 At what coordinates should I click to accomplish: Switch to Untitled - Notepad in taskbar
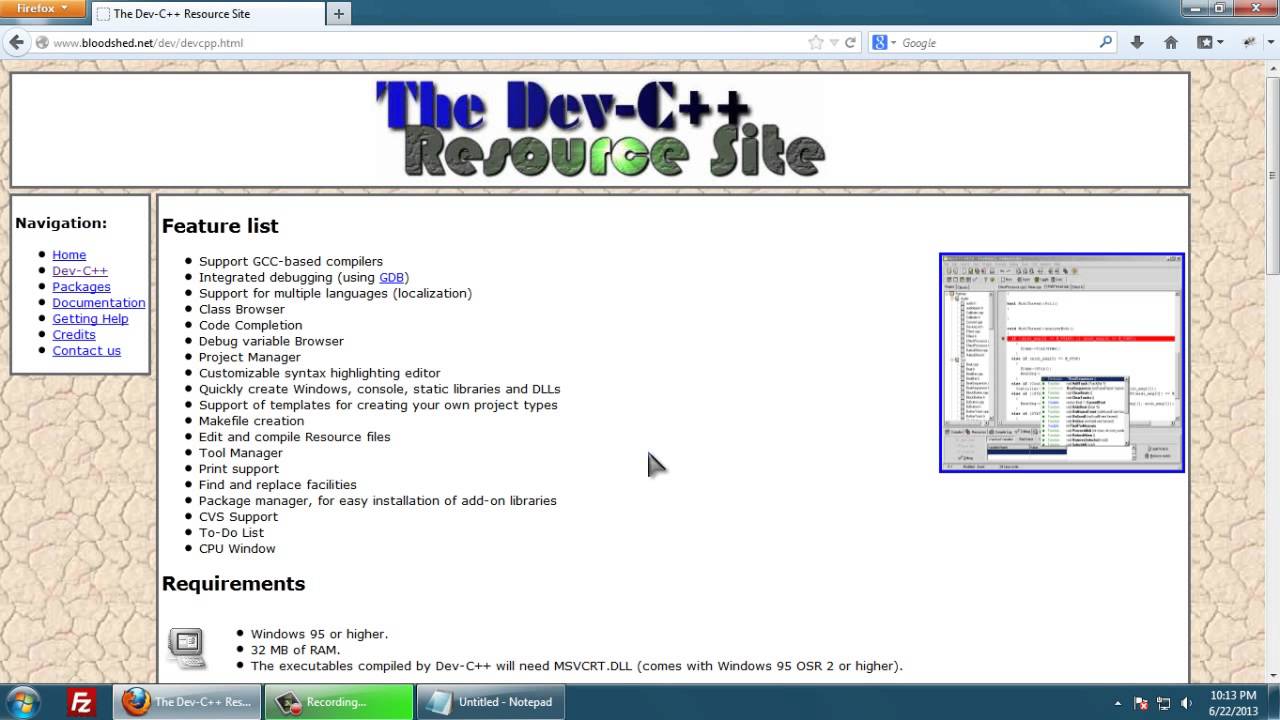click(490, 702)
